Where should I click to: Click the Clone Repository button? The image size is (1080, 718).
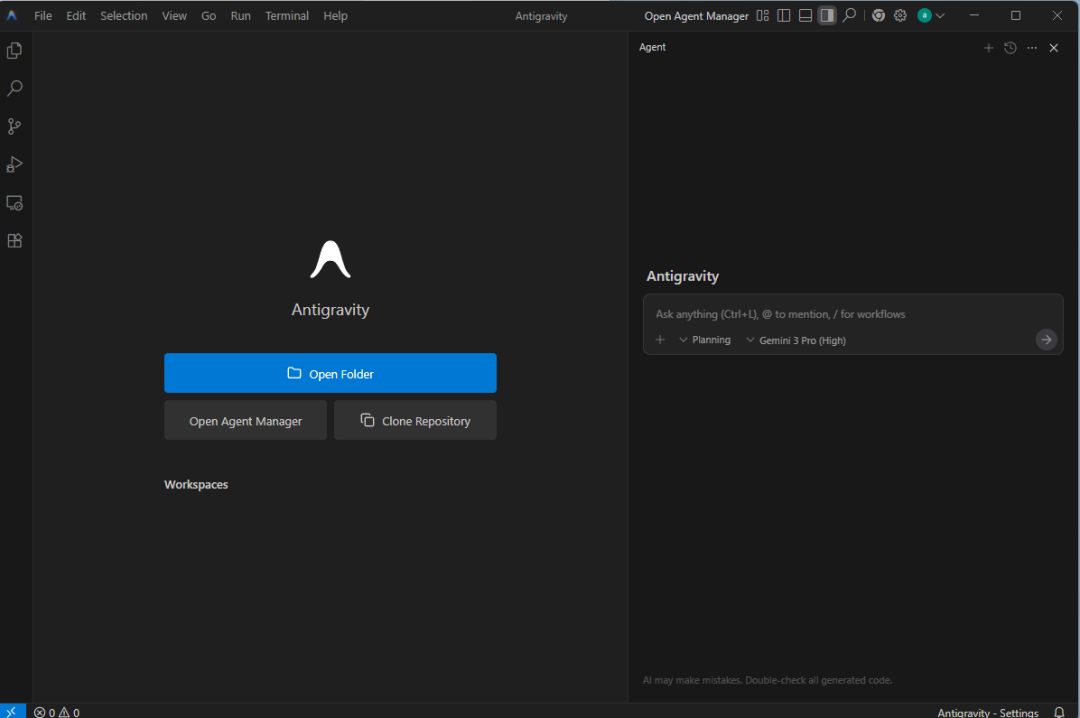pyautogui.click(x=415, y=421)
